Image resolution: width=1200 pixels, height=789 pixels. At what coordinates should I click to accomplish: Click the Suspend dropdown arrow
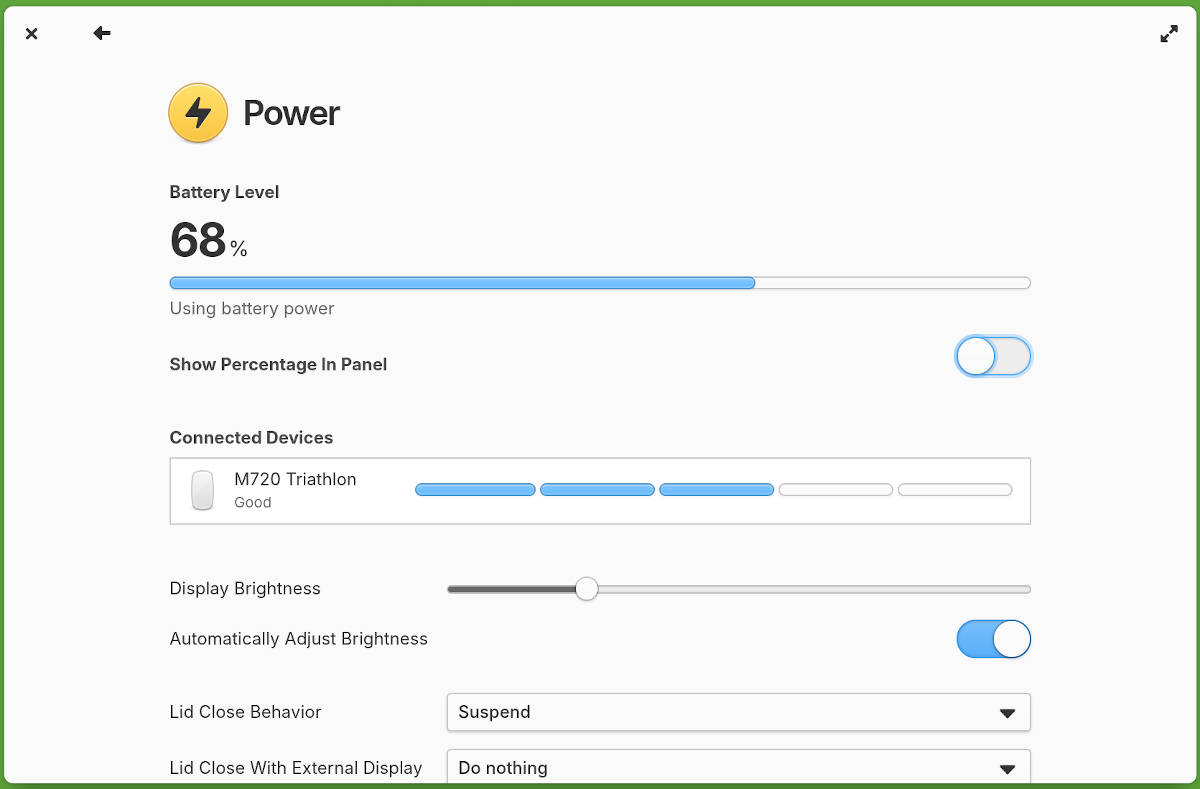click(1007, 713)
